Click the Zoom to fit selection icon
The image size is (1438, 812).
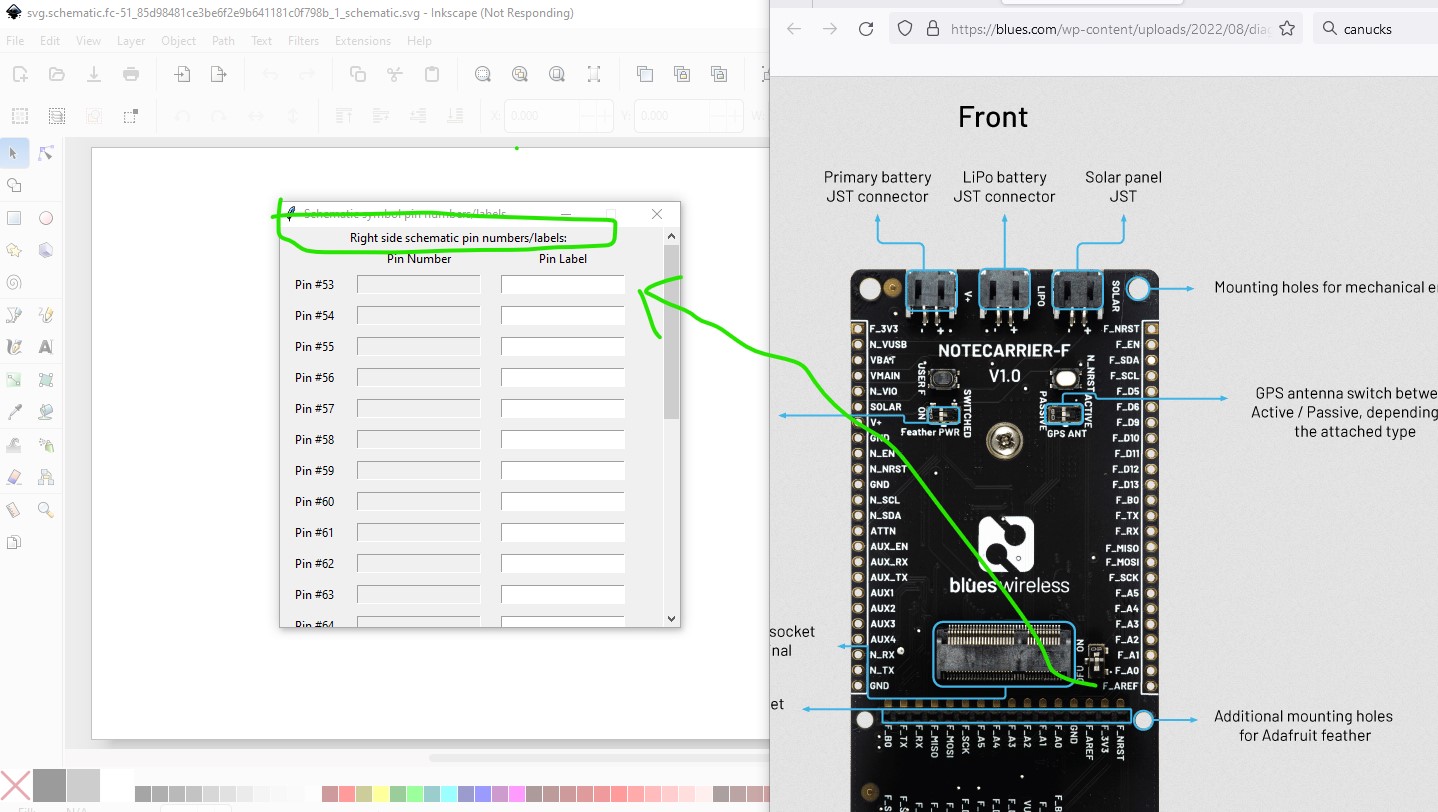pos(483,74)
